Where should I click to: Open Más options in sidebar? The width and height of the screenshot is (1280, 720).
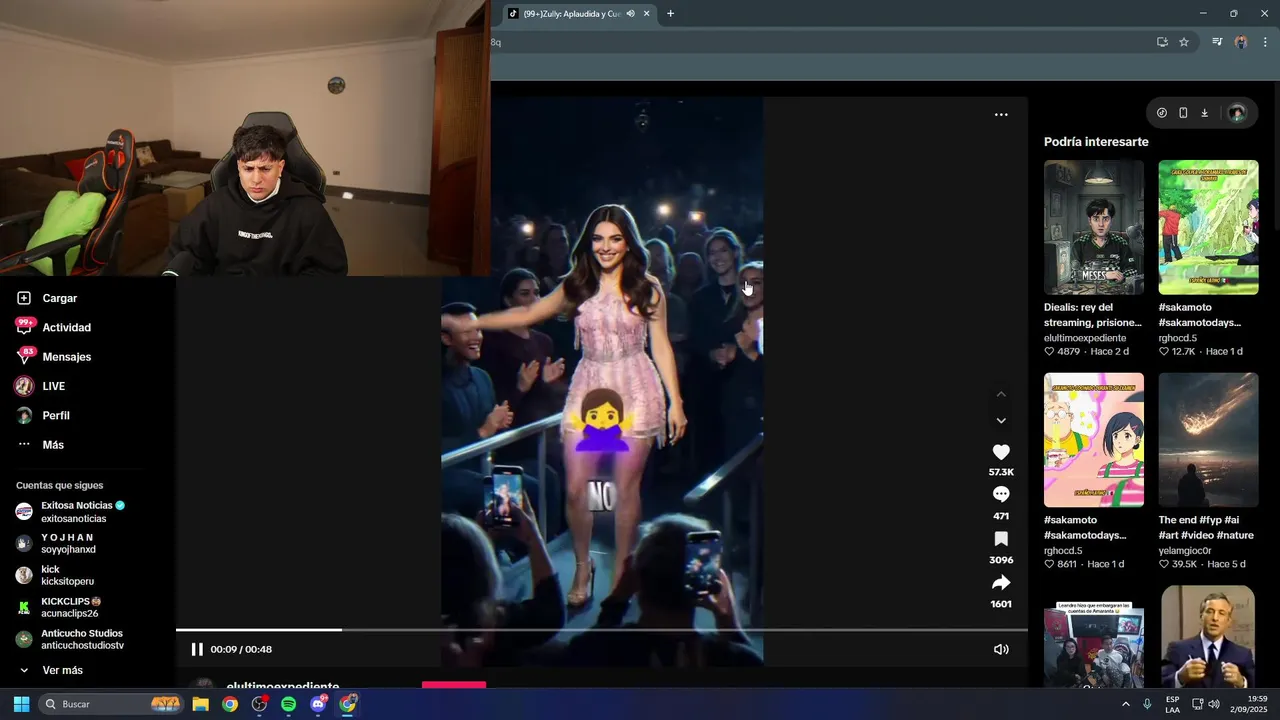click(40, 445)
